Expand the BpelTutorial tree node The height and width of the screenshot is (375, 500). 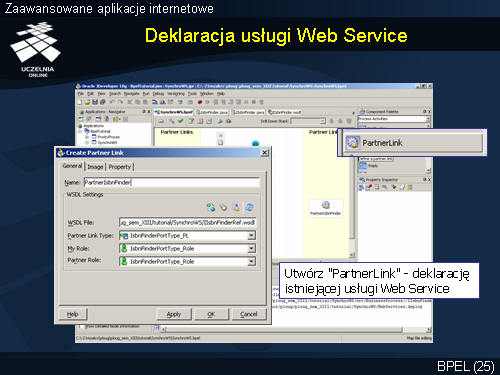point(80,131)
